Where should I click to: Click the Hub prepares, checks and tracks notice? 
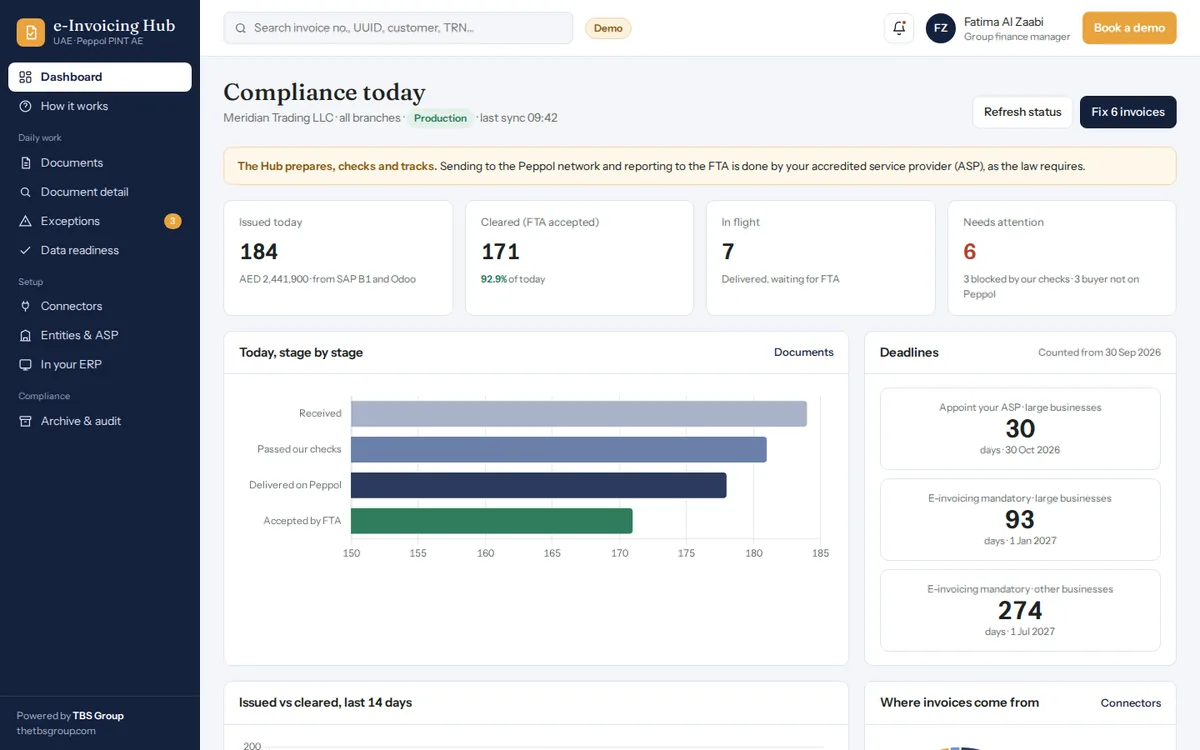(700, 166)
